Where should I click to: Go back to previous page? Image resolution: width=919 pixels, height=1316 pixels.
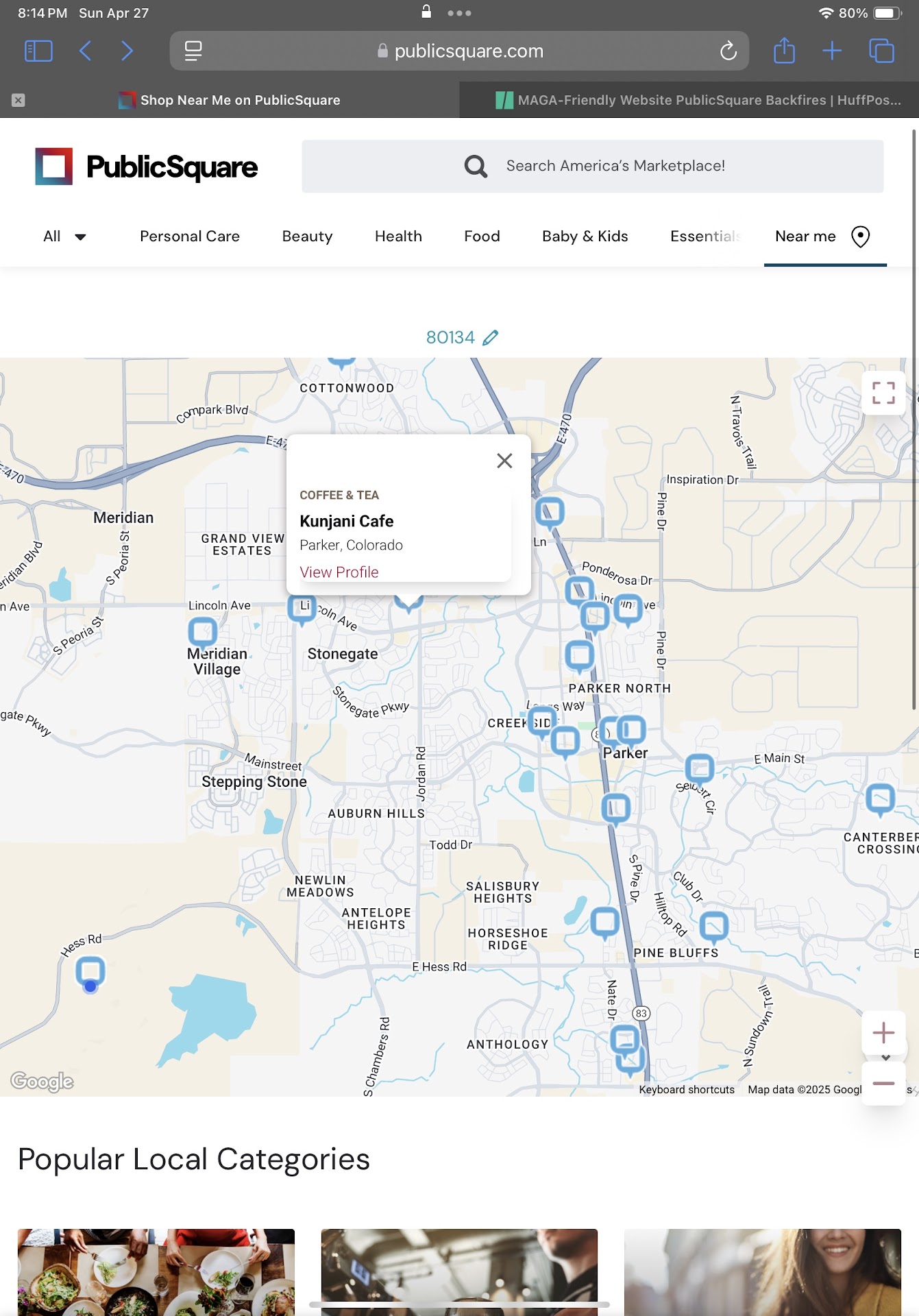[86, 51]
